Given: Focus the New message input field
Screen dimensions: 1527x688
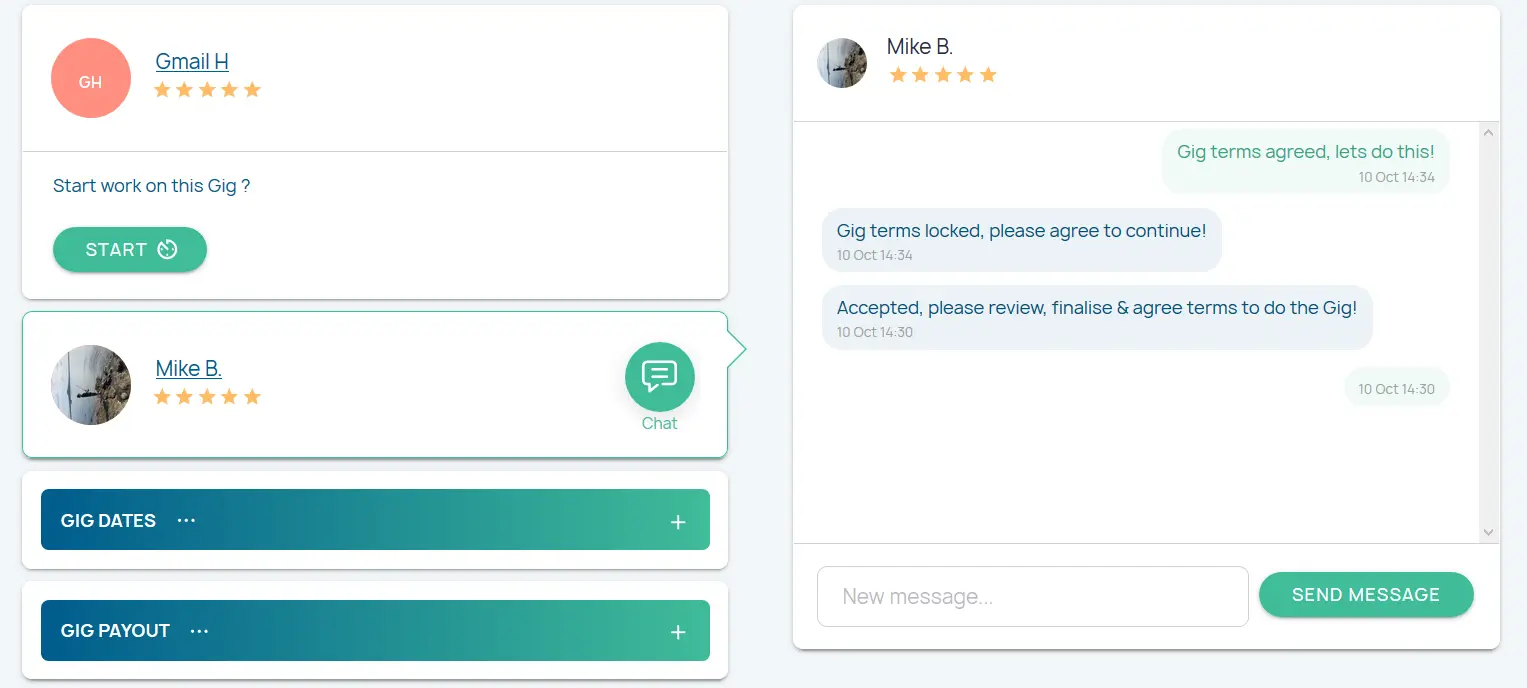Looking at the screenshot, I should (x=1032, y=597).
